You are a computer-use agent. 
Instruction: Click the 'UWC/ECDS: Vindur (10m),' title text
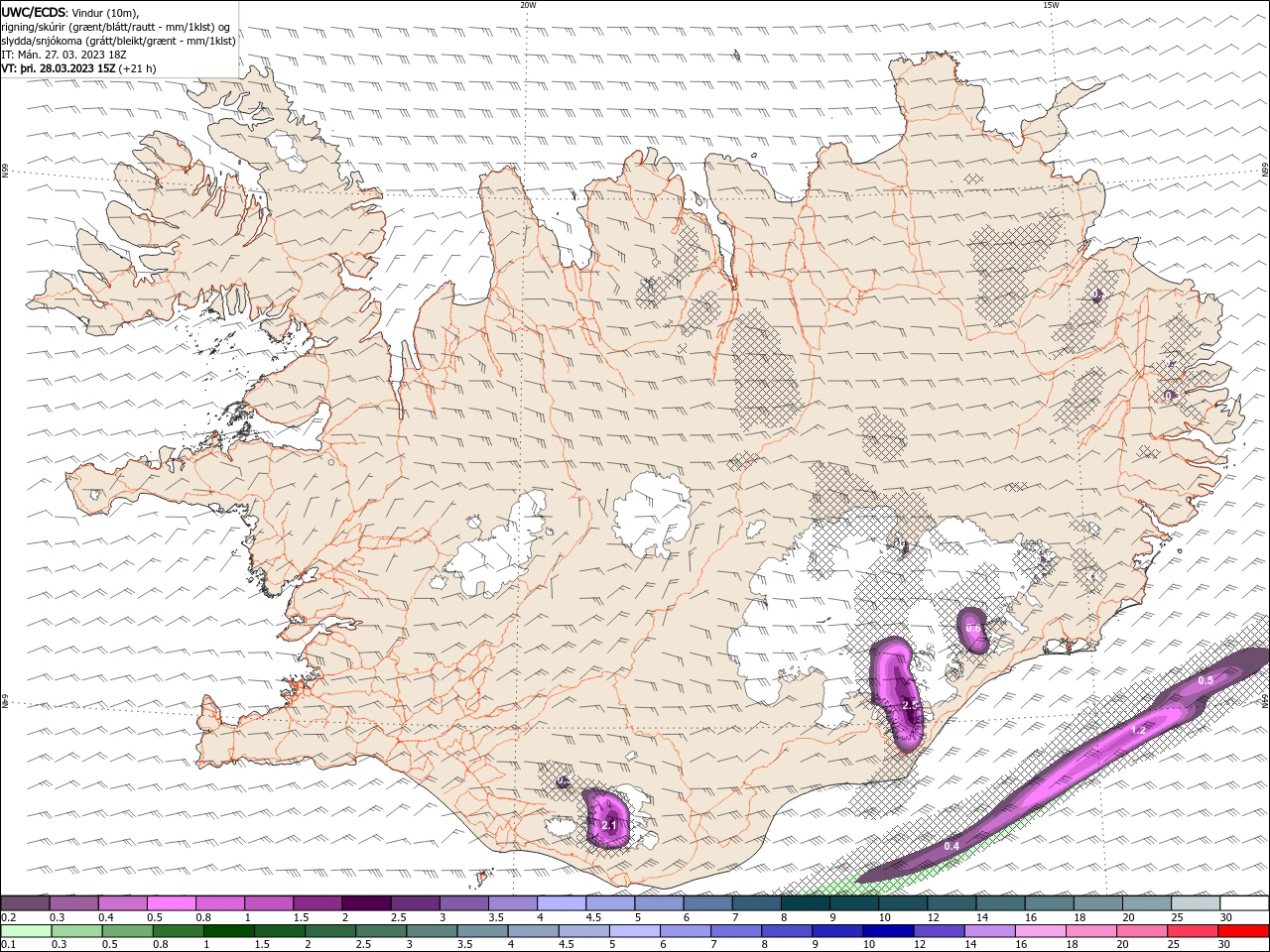pos(70,12)
